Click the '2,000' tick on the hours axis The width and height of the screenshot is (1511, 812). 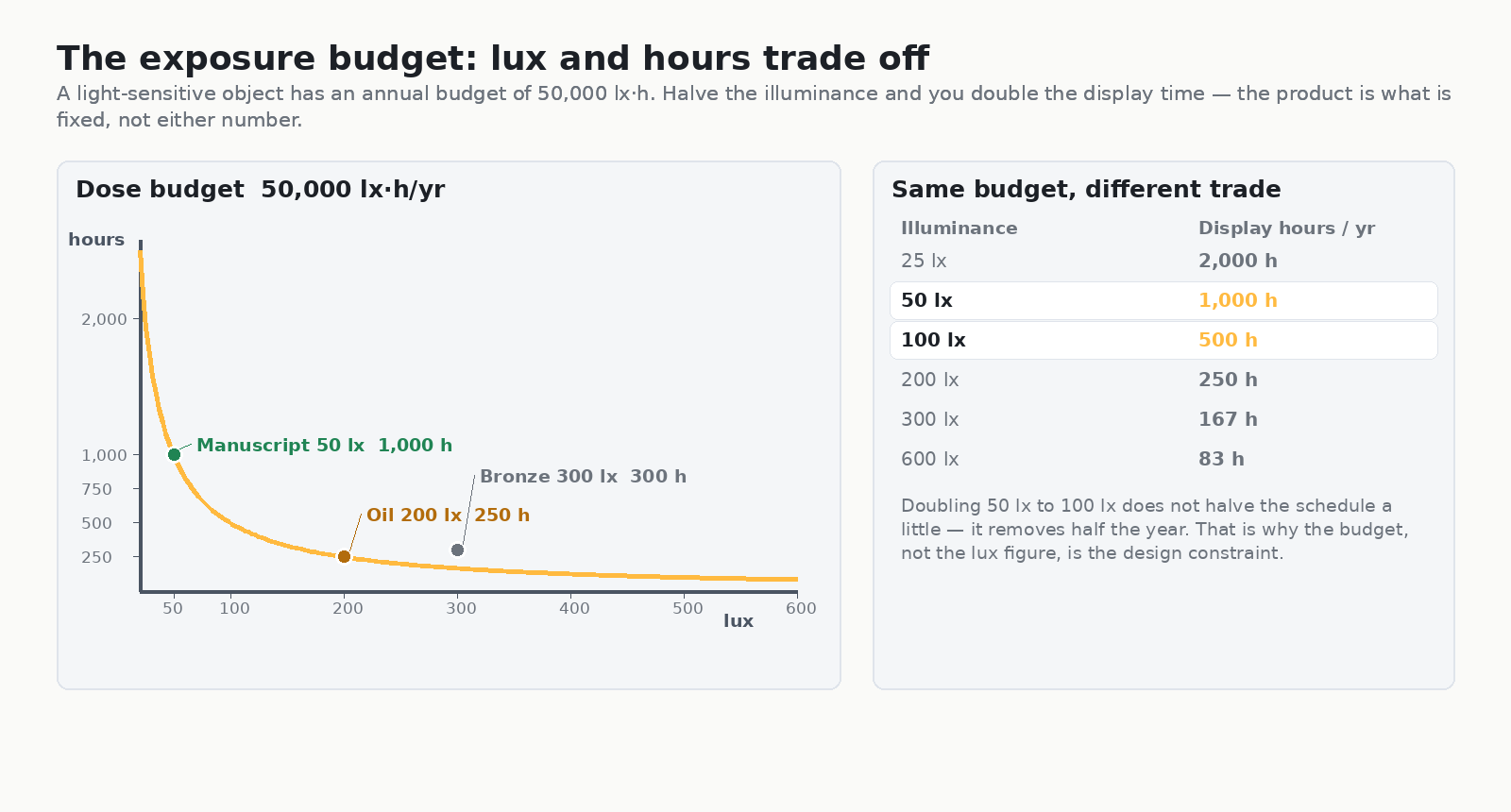(104, 320)
